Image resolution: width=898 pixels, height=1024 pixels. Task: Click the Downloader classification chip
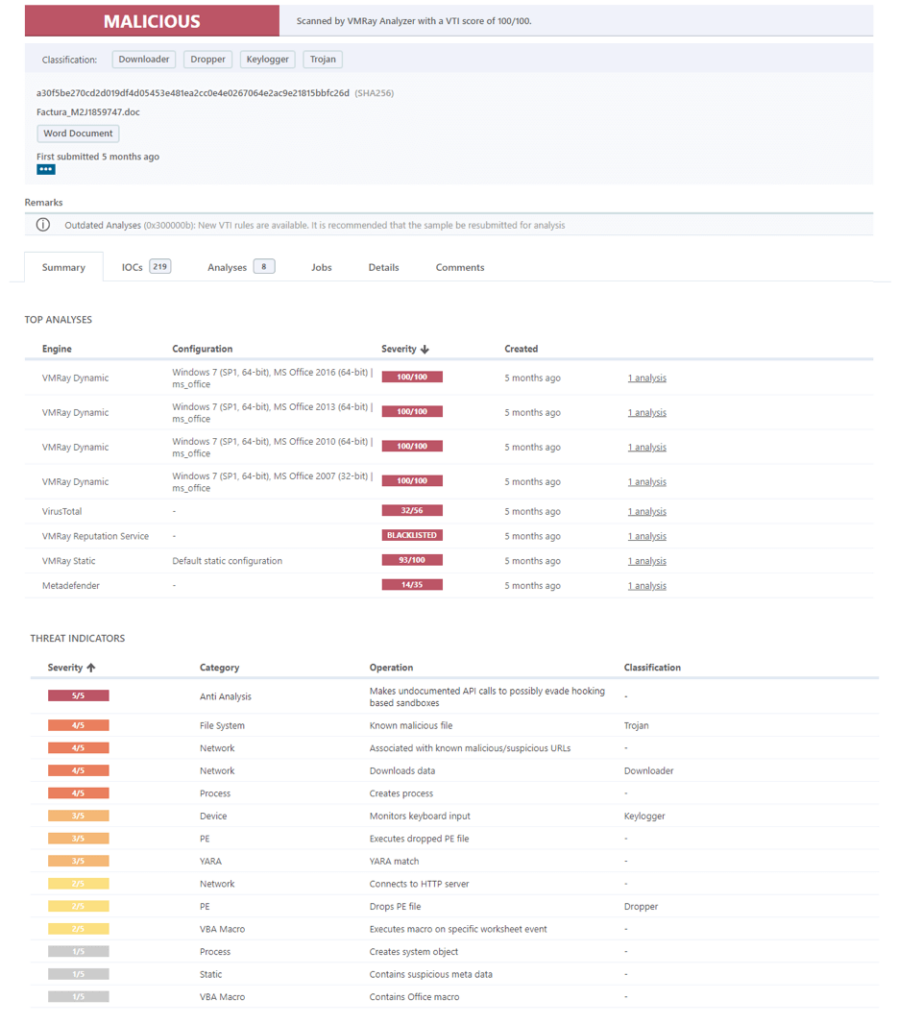pos(143,59)
